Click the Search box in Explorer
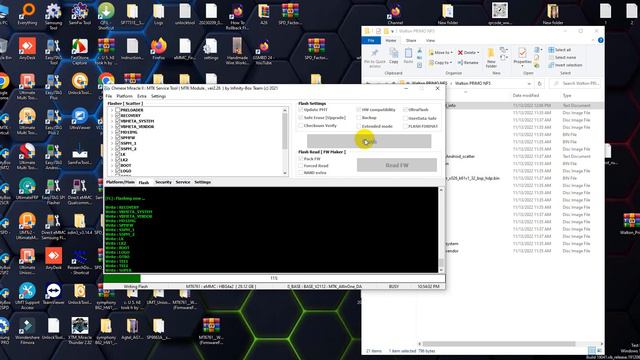This screenshot has height=360, width=640. point(575,84)
